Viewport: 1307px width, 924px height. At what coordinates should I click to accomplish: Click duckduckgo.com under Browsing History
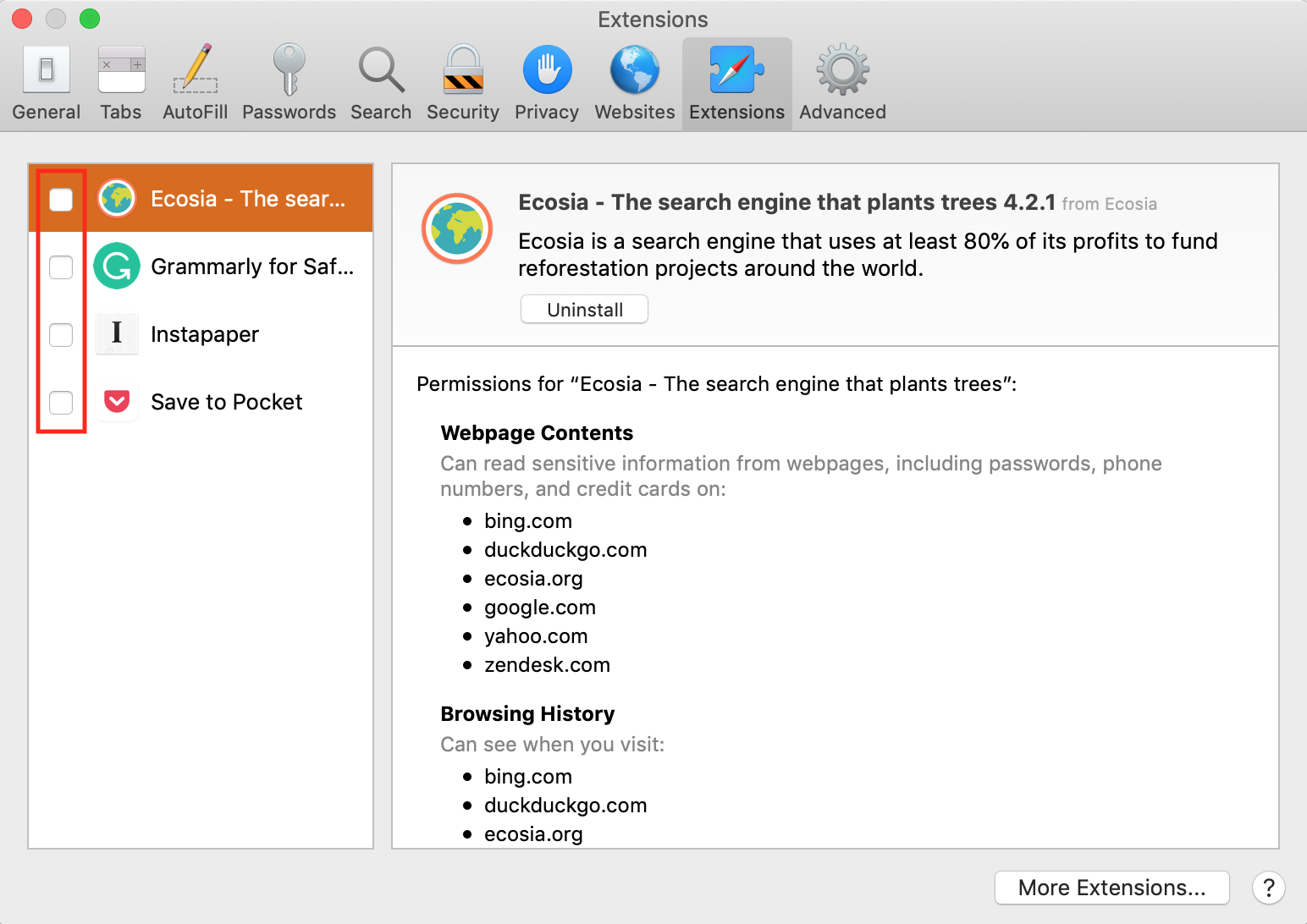coord(565,806)
